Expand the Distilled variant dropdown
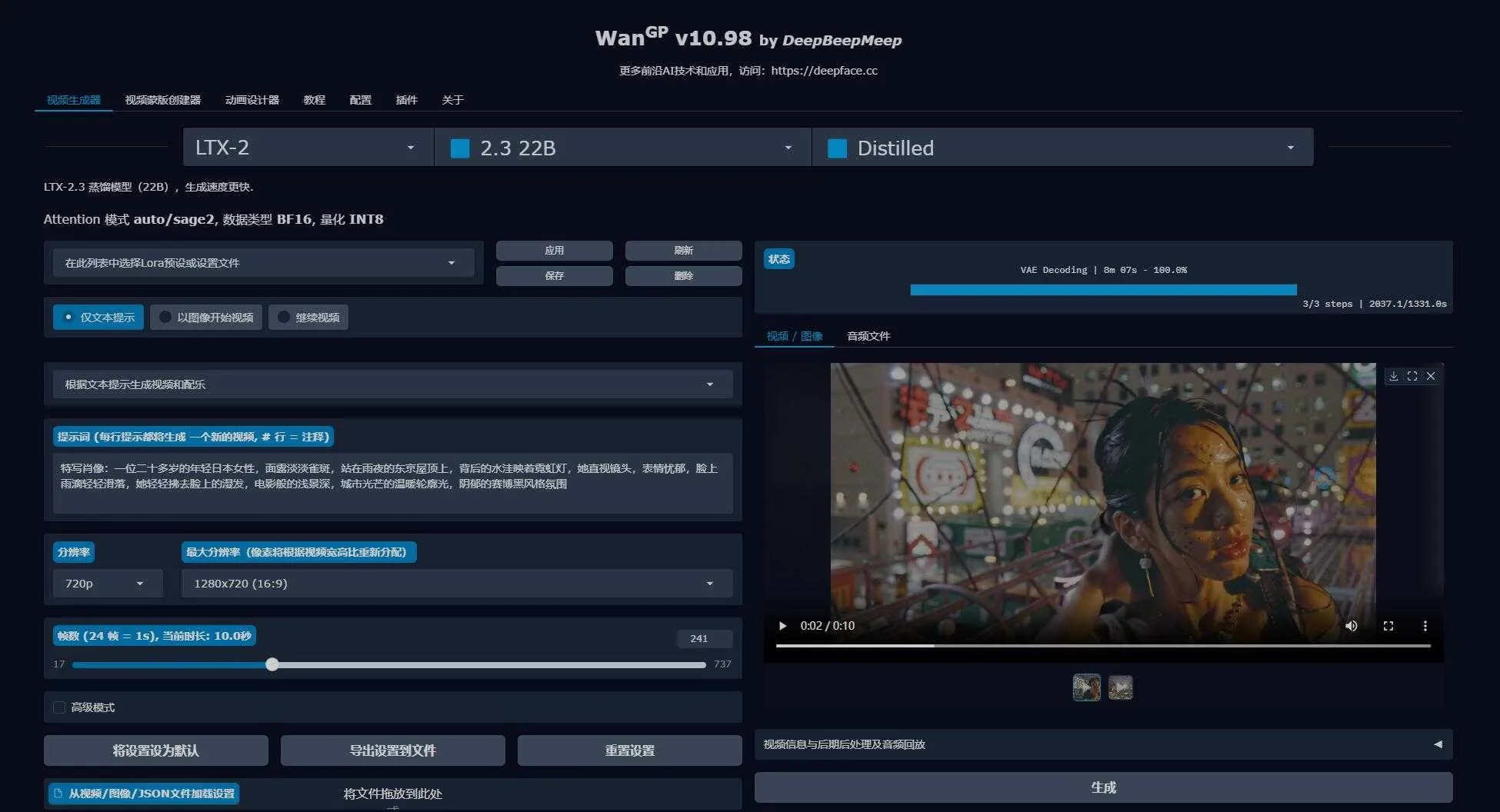 [x=1062, y=147]
